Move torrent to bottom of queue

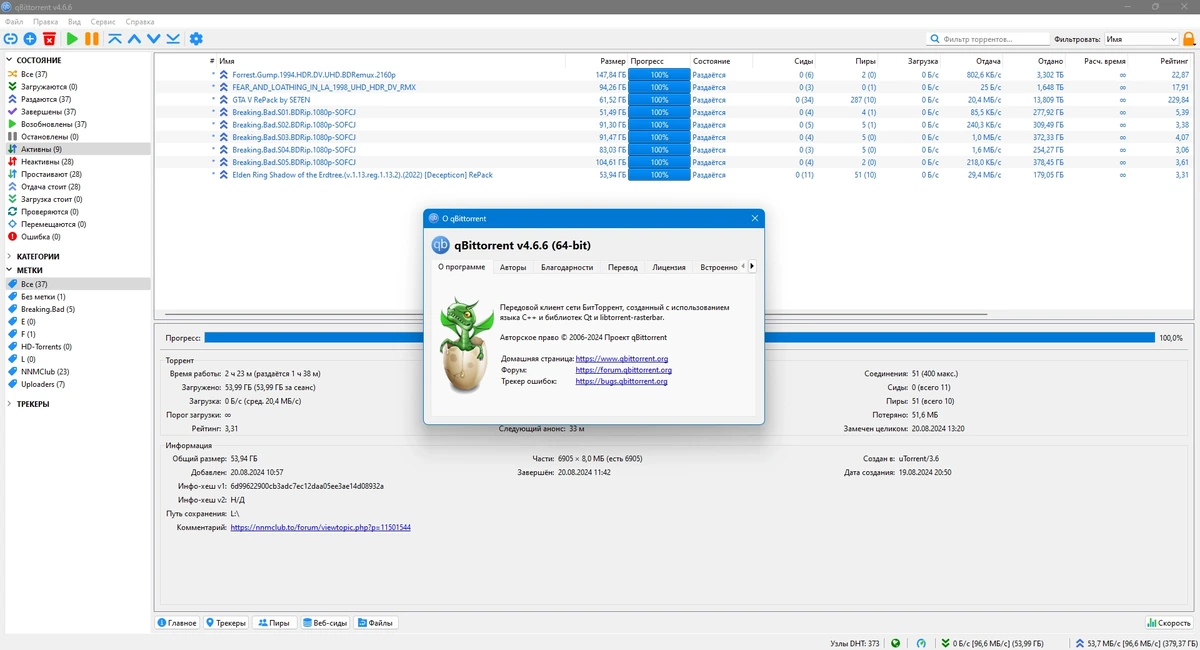click(173, 39)
